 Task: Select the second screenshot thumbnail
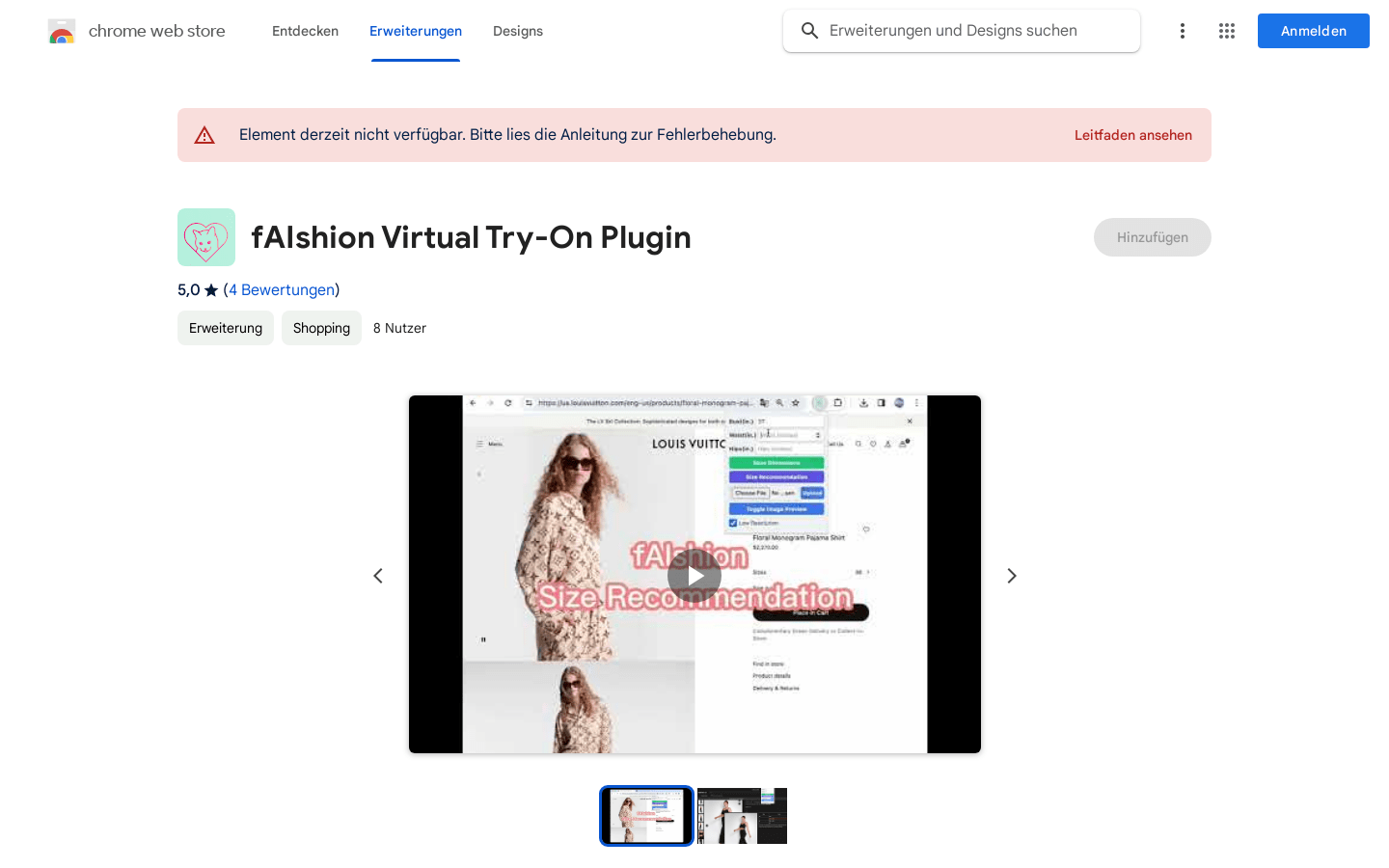[x=742, y=816]
